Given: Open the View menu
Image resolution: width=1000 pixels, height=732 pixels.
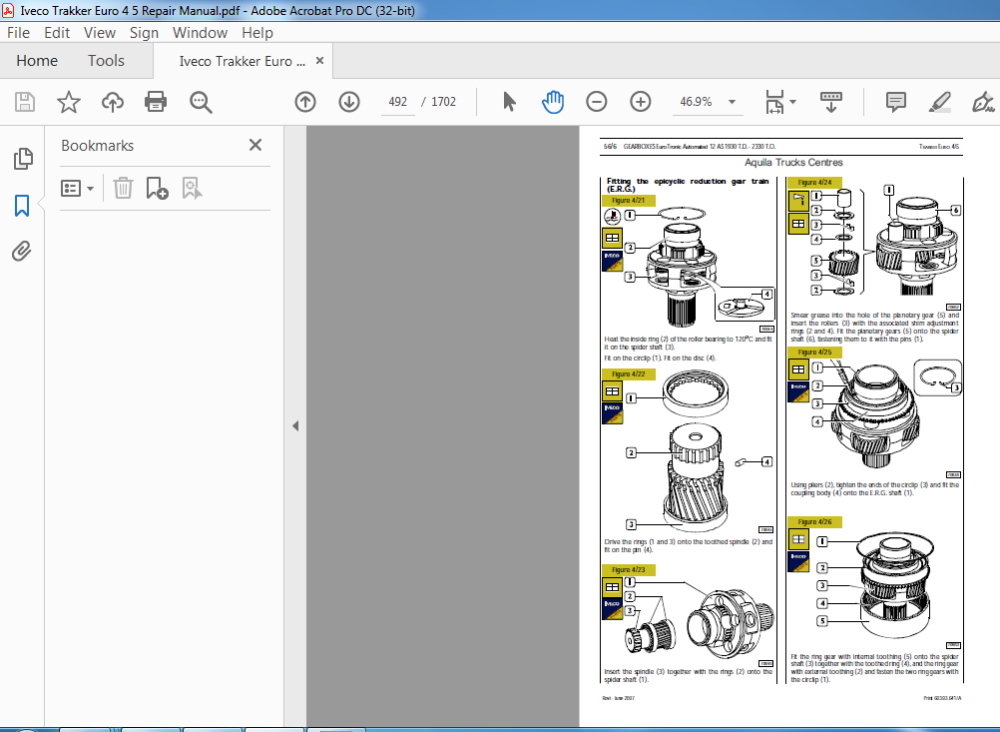Looking at the screenshot, I should pyautogui.click(x=99, y=33).
